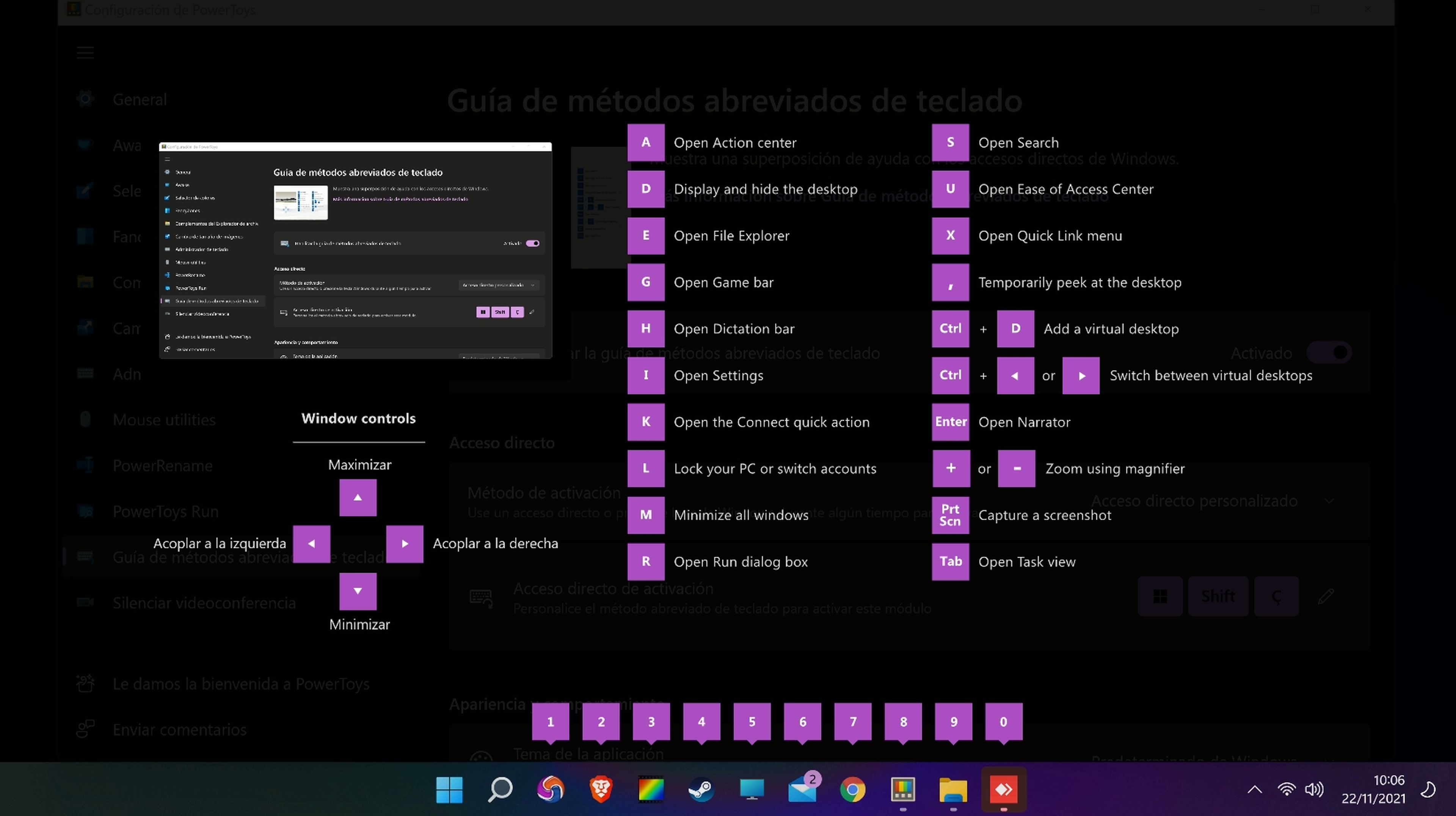Image resolution: width=1456 pixels, height=816 pixels.
Task: Click Maximizar up arrow key
Action: coord(358,498)
